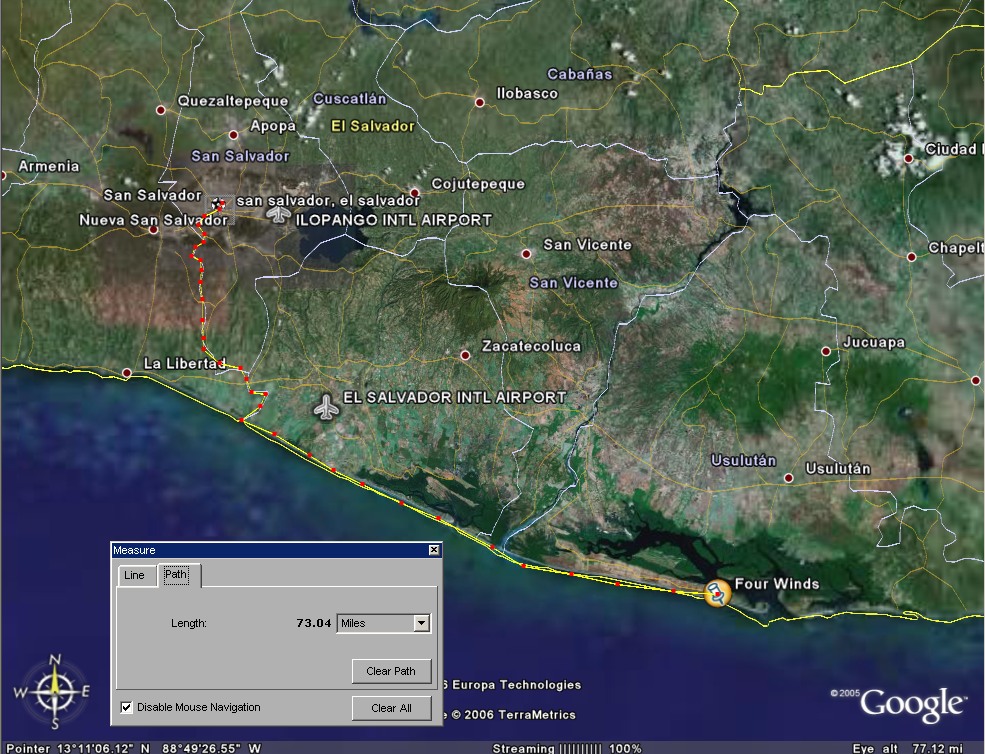
Task: Click the Jucuapa city marker dot
Action: coord(826,351)
